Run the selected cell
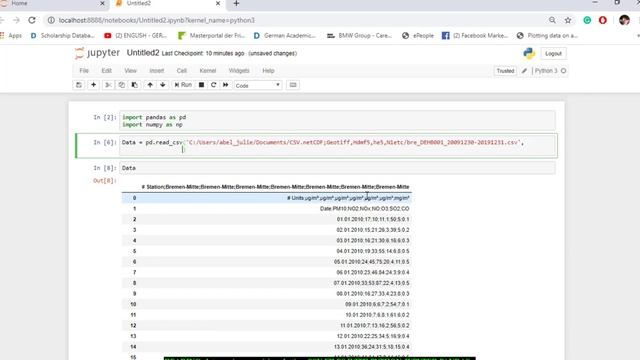The image size is (640, 360). [183, 85]
